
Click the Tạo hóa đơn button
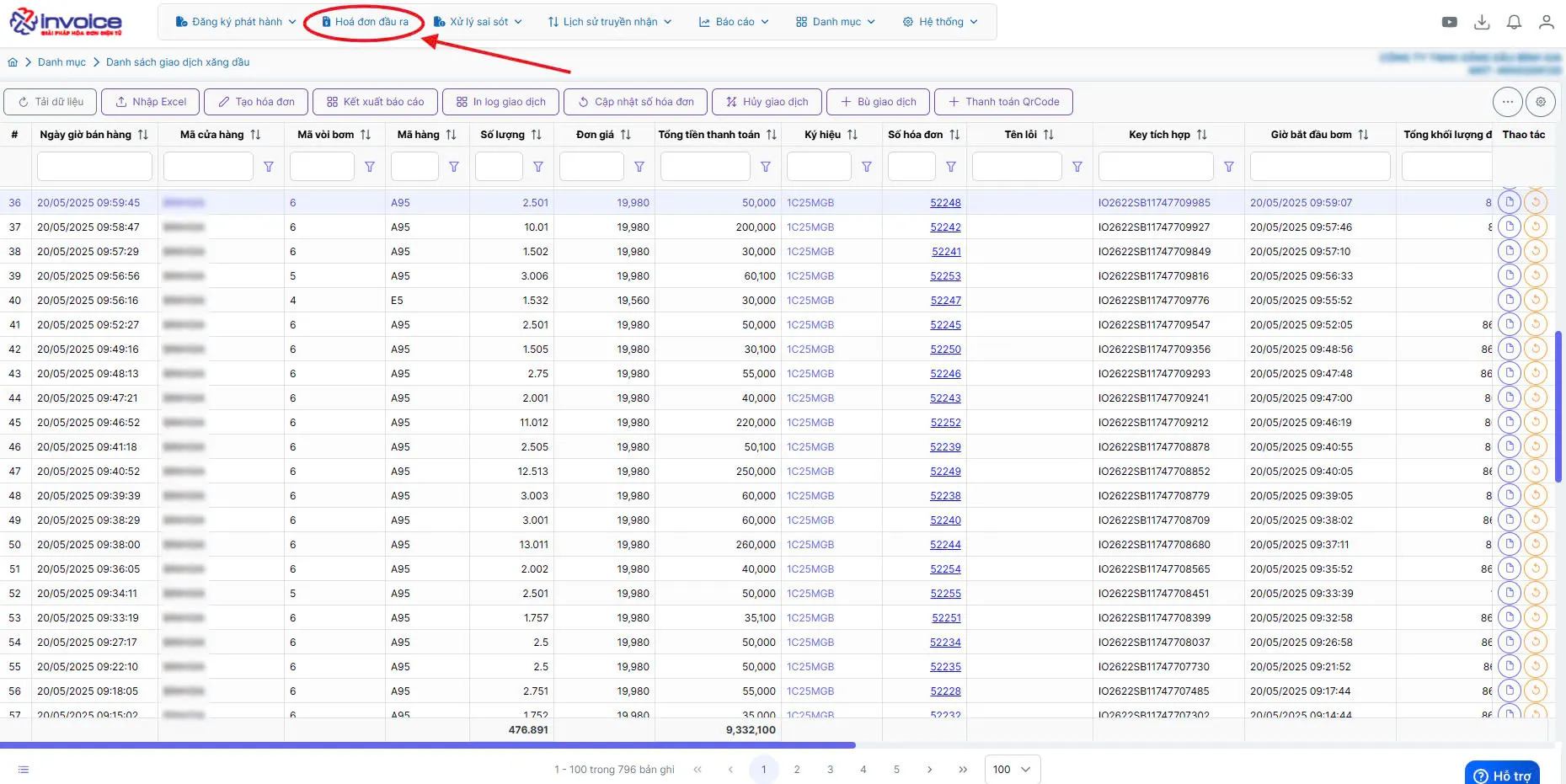click(256, 102)
